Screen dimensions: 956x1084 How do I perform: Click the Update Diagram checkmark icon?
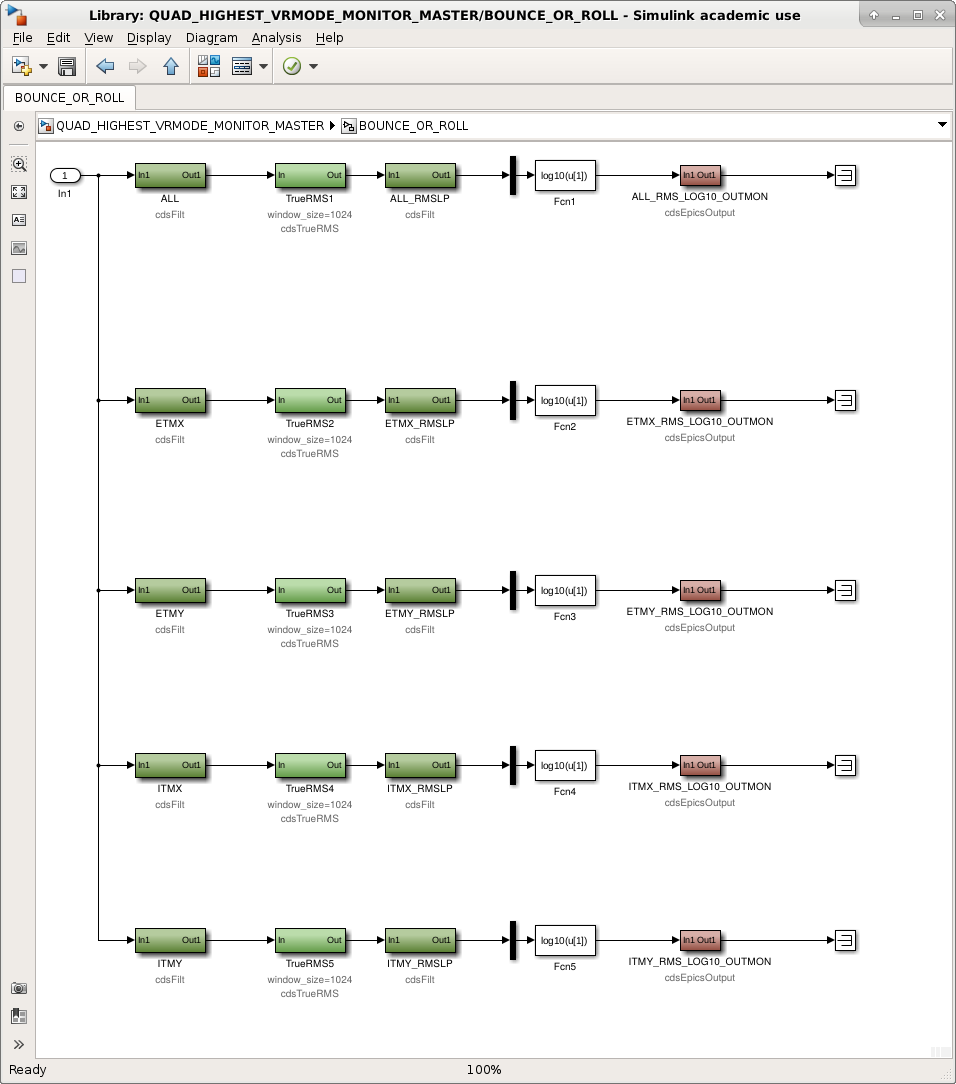(x=292, y=66)
